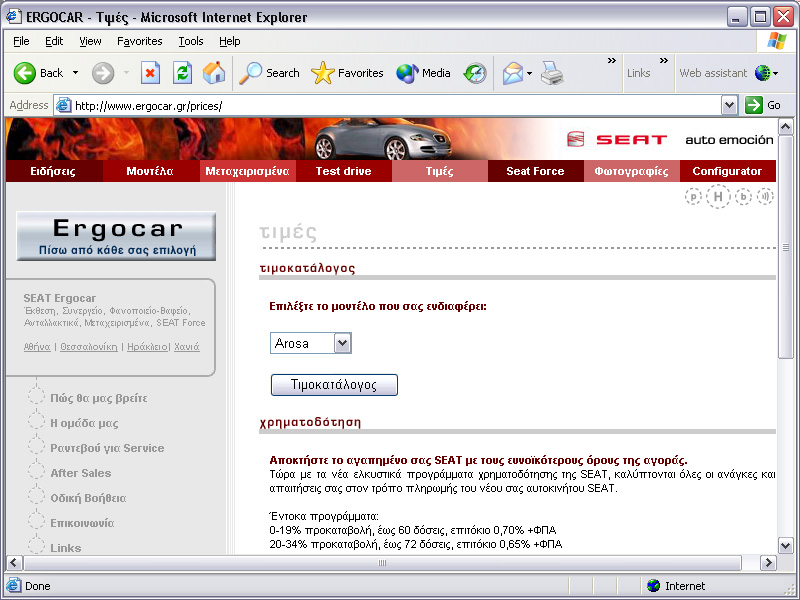Click the Αθήνα link
The image size is (800, 600).
tap(37, 347)
